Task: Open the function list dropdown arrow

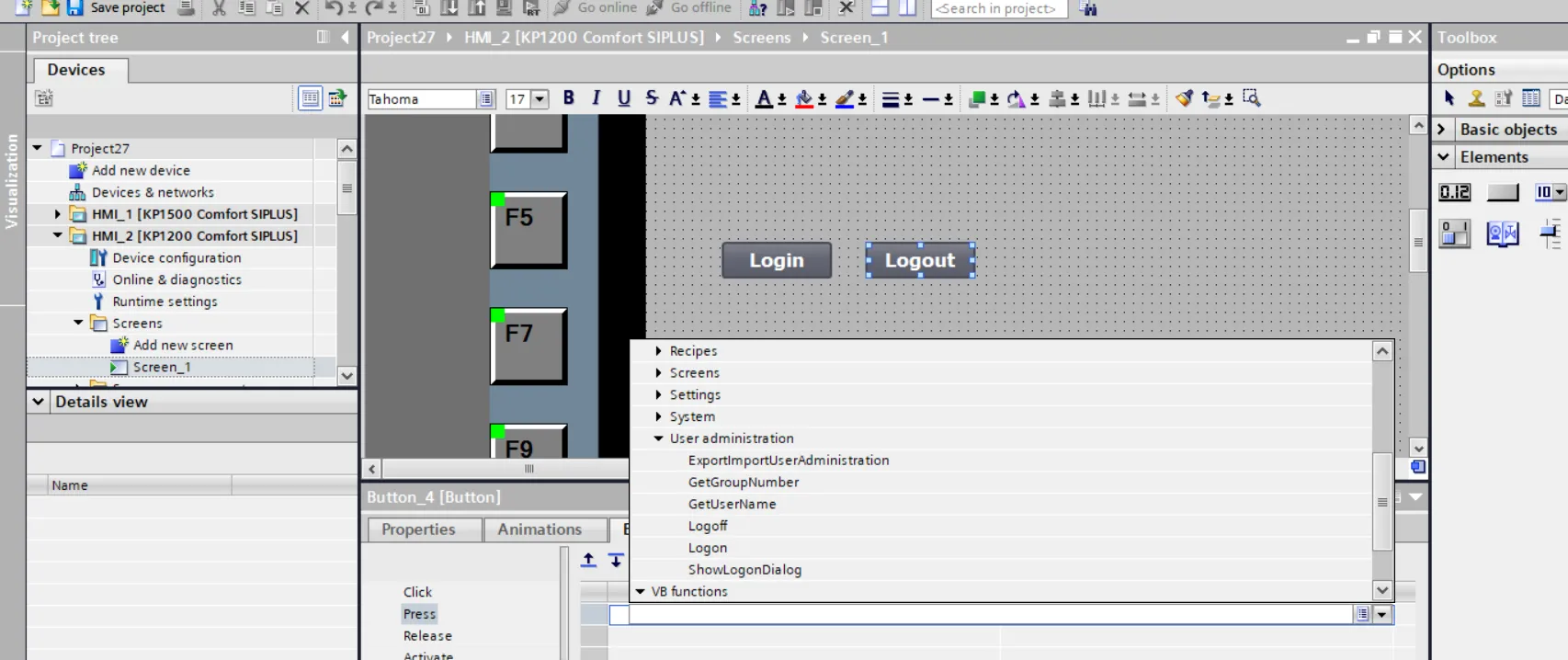Action: (1382, 614)
